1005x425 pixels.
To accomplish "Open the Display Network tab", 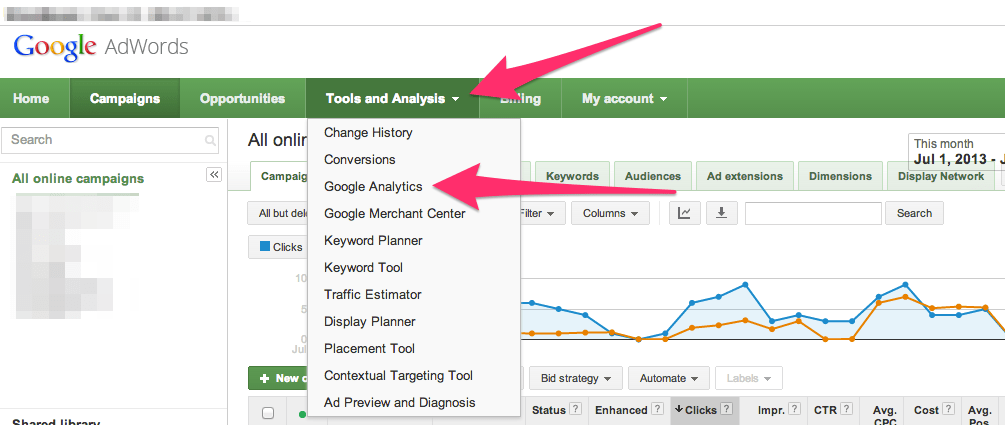I will tap(941, 176).
